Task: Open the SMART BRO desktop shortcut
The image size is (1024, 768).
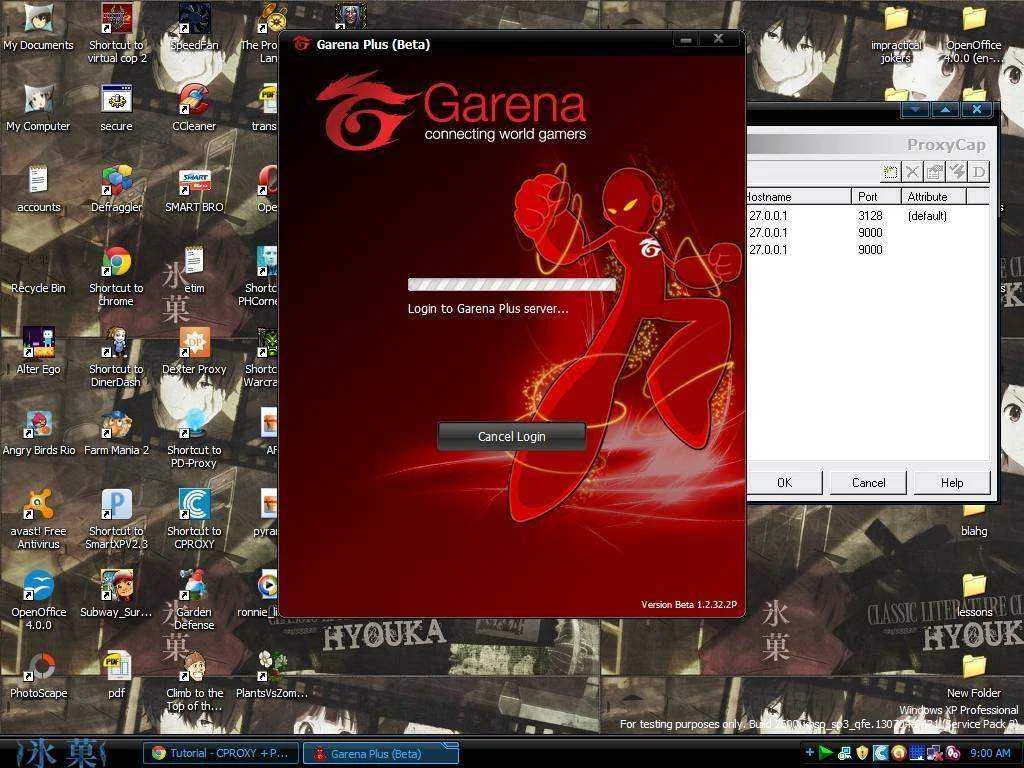Action: click(194, 189)
